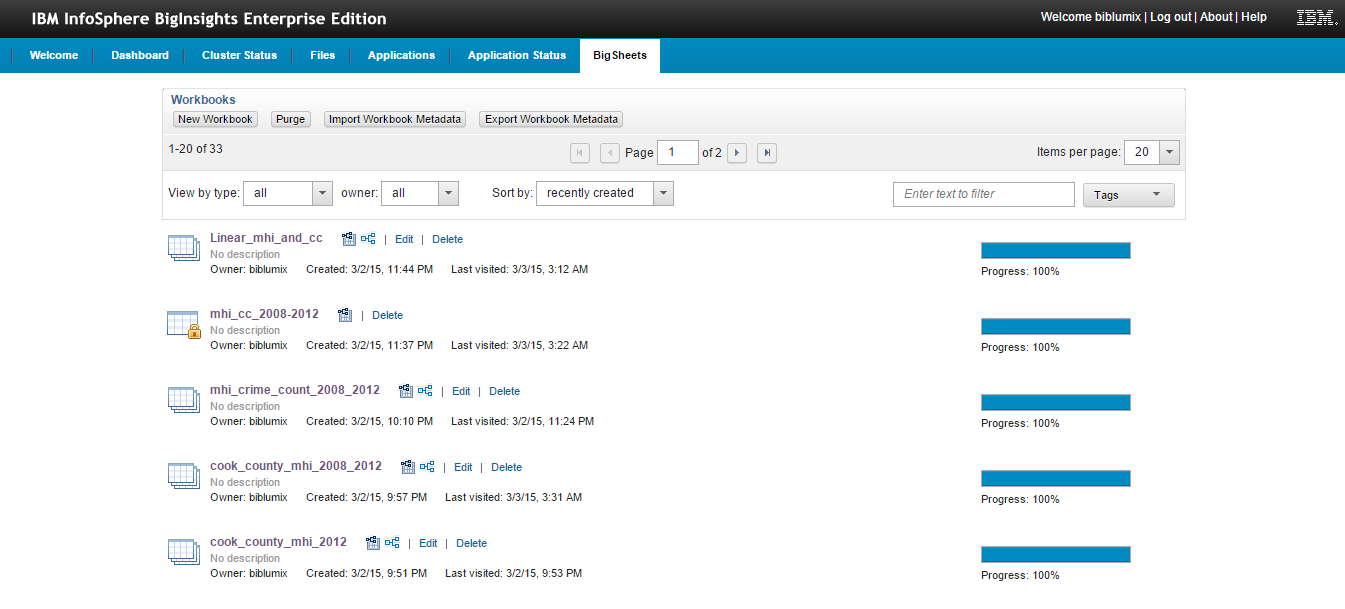Delete the Linear_mhi_and_cc workbook

tap(447, 239)
